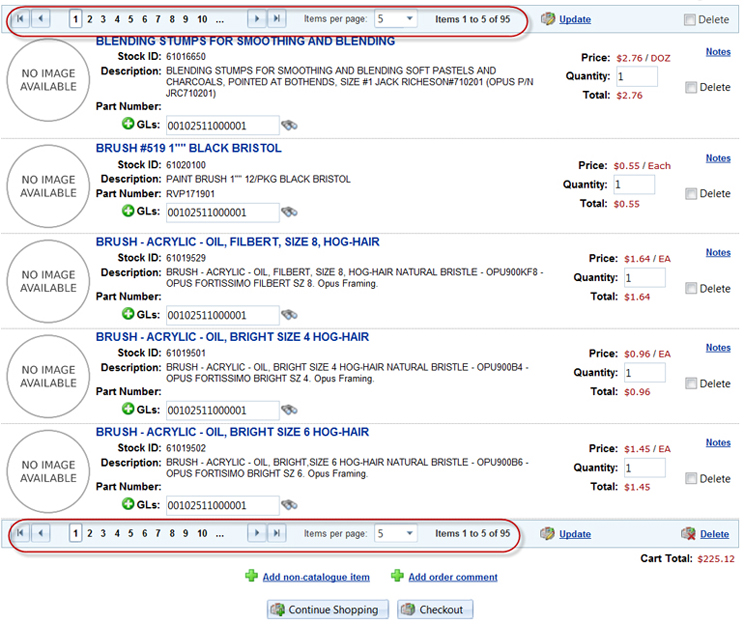Click the top pager's first page arrow icon
This screenshot has width=744, height=624.
[21, 19]
